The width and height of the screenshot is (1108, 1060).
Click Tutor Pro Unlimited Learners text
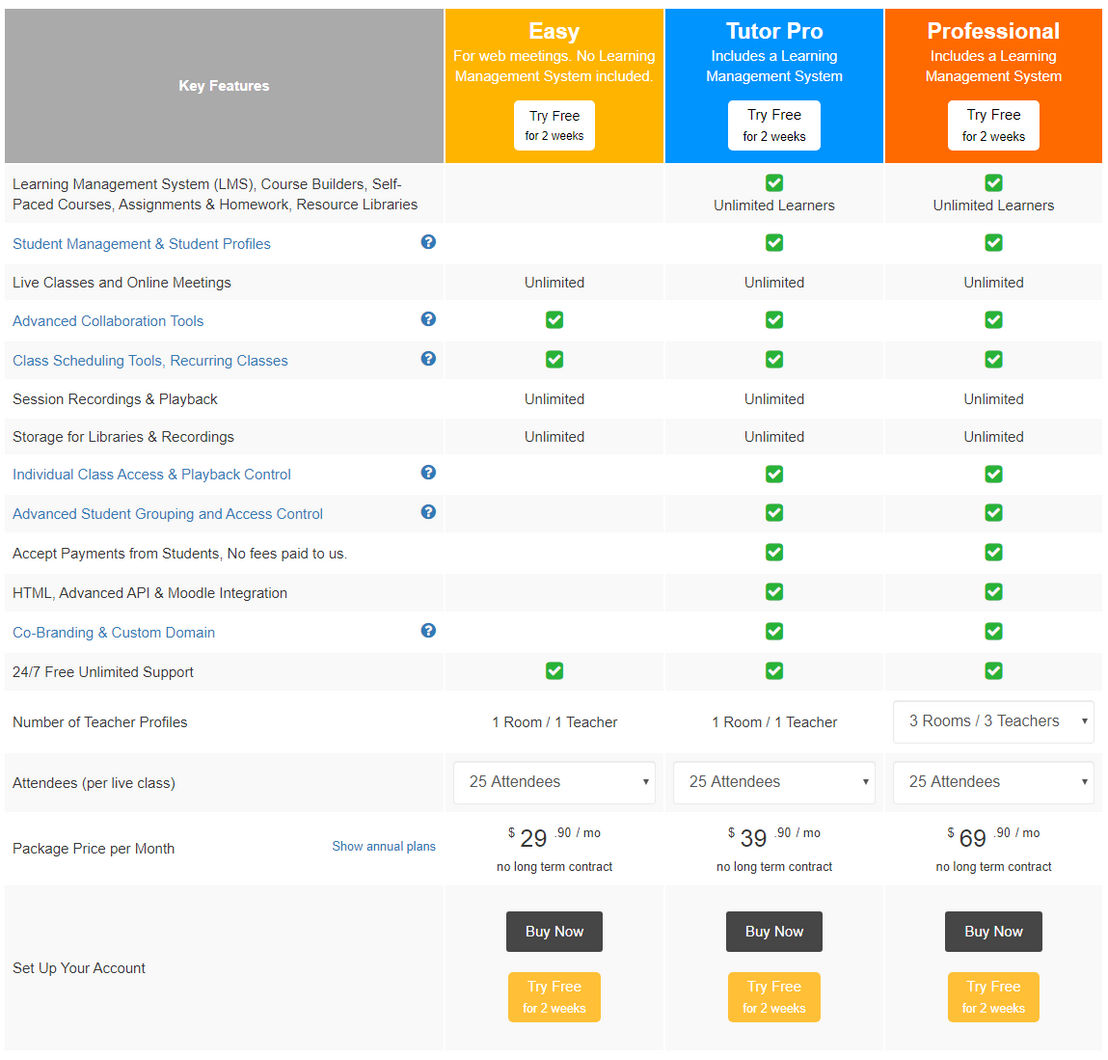(x=774, y=206)
